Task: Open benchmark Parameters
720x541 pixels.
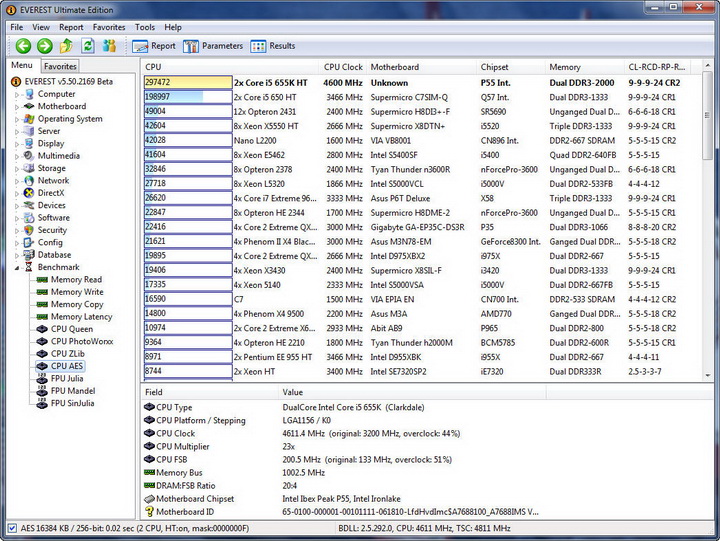Action: (213, 46)
